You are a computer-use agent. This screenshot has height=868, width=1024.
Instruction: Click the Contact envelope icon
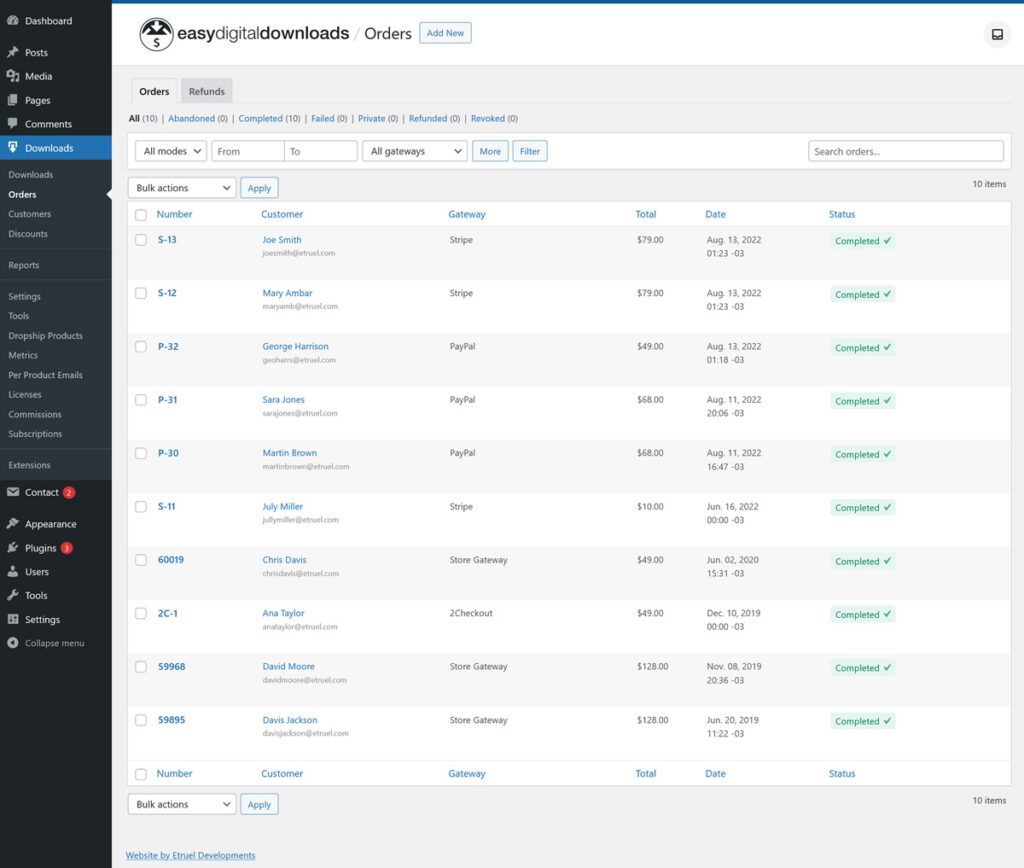(x=12, y=492)
